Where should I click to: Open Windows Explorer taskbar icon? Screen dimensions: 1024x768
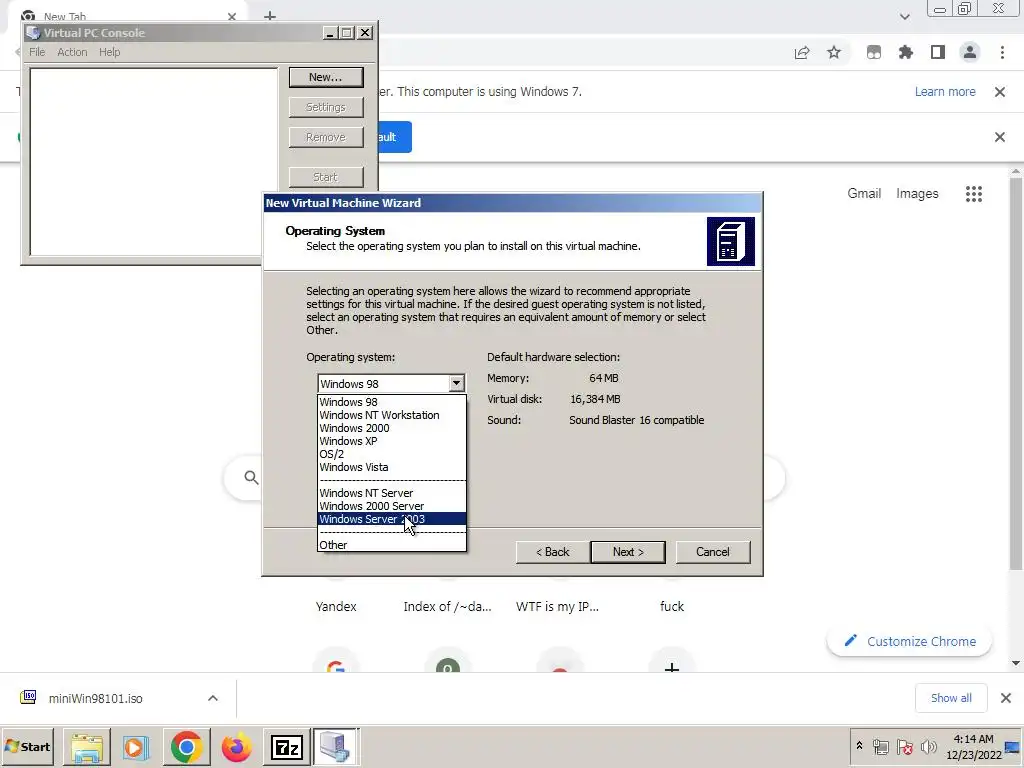pyautogui.click(x=86, y=746)
